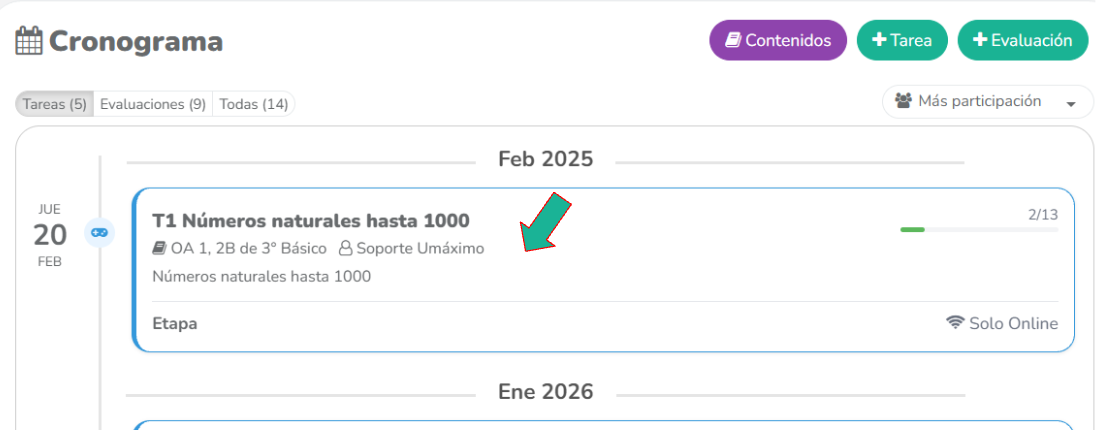
Task: Click the Etapa label in task card
Action: click(x=175, y=323)
